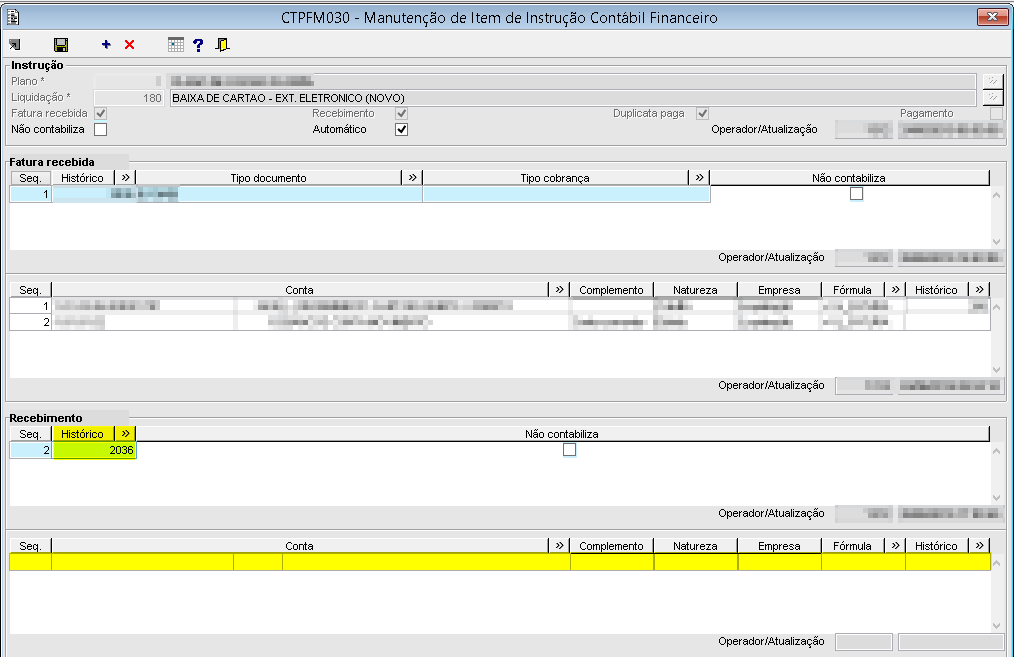
Task: Click Natureza header in Fatura recebida accounts grid
Action: (695, 290)
